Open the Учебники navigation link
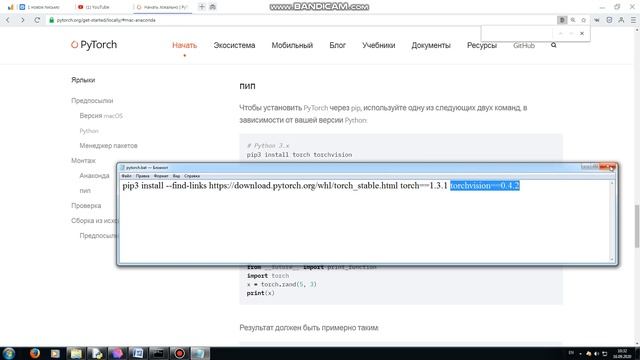 pos(378,45)
